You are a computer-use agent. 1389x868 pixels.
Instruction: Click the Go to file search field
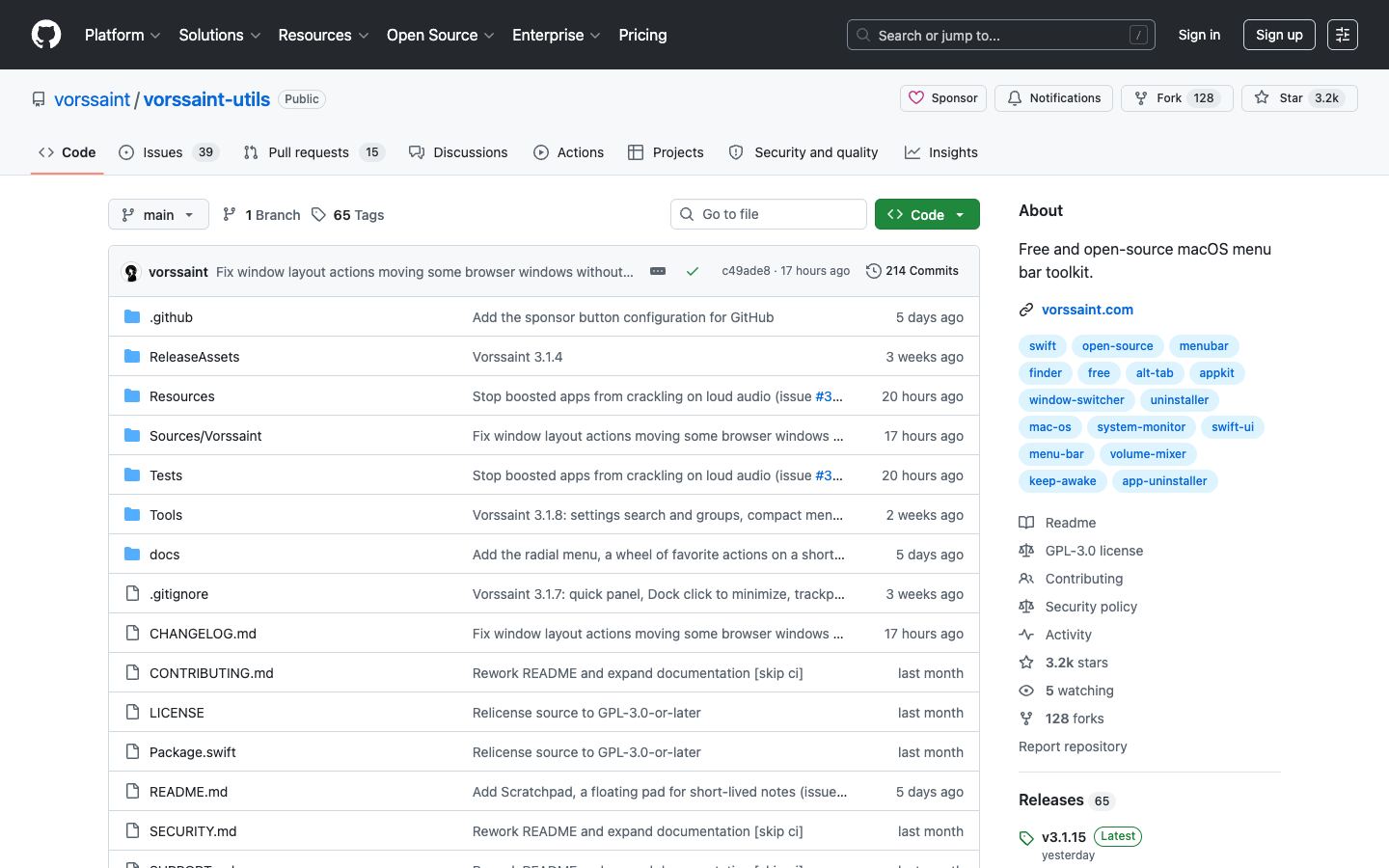tap(769, 214)
